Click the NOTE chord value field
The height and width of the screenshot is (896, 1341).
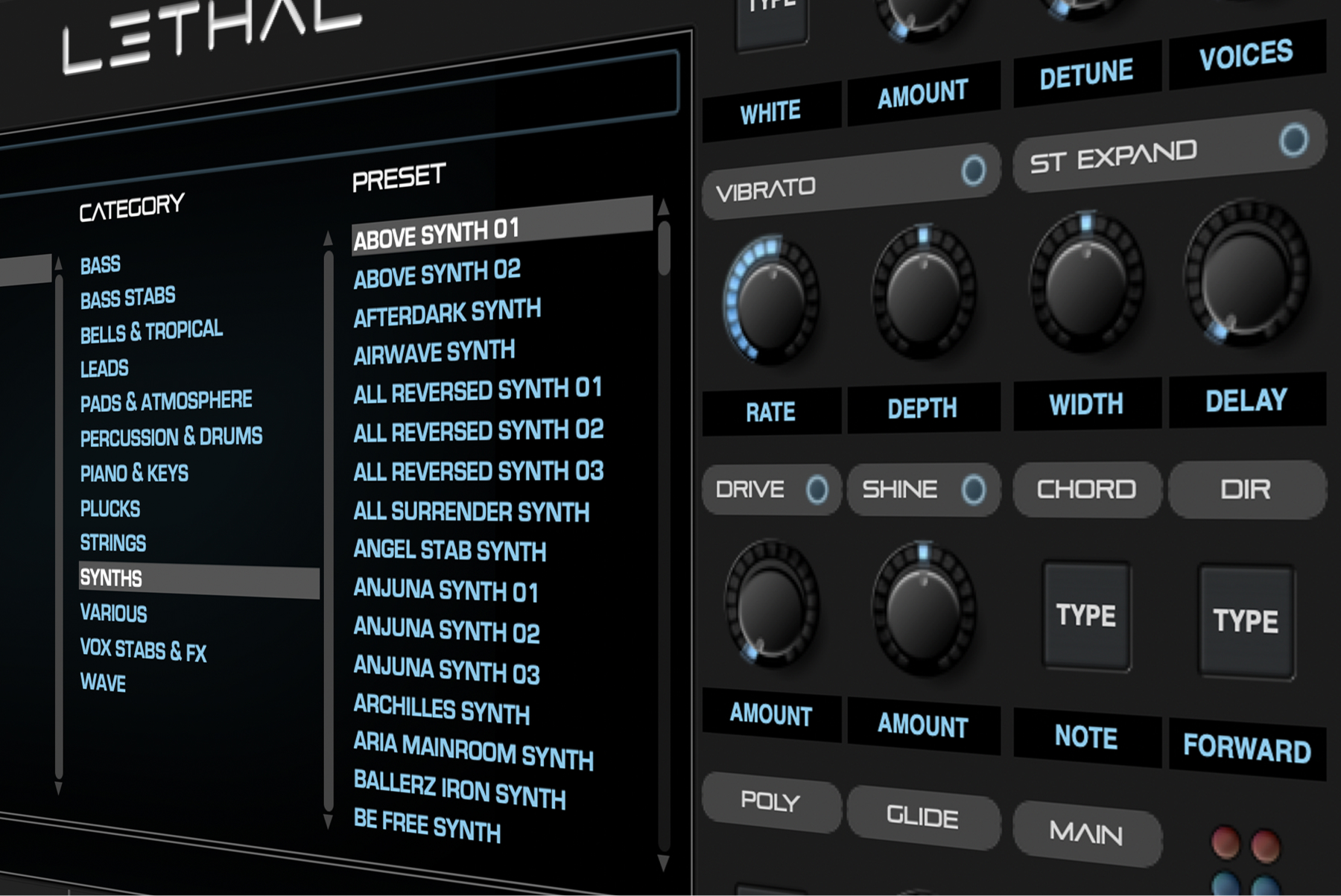[1087, 737]
